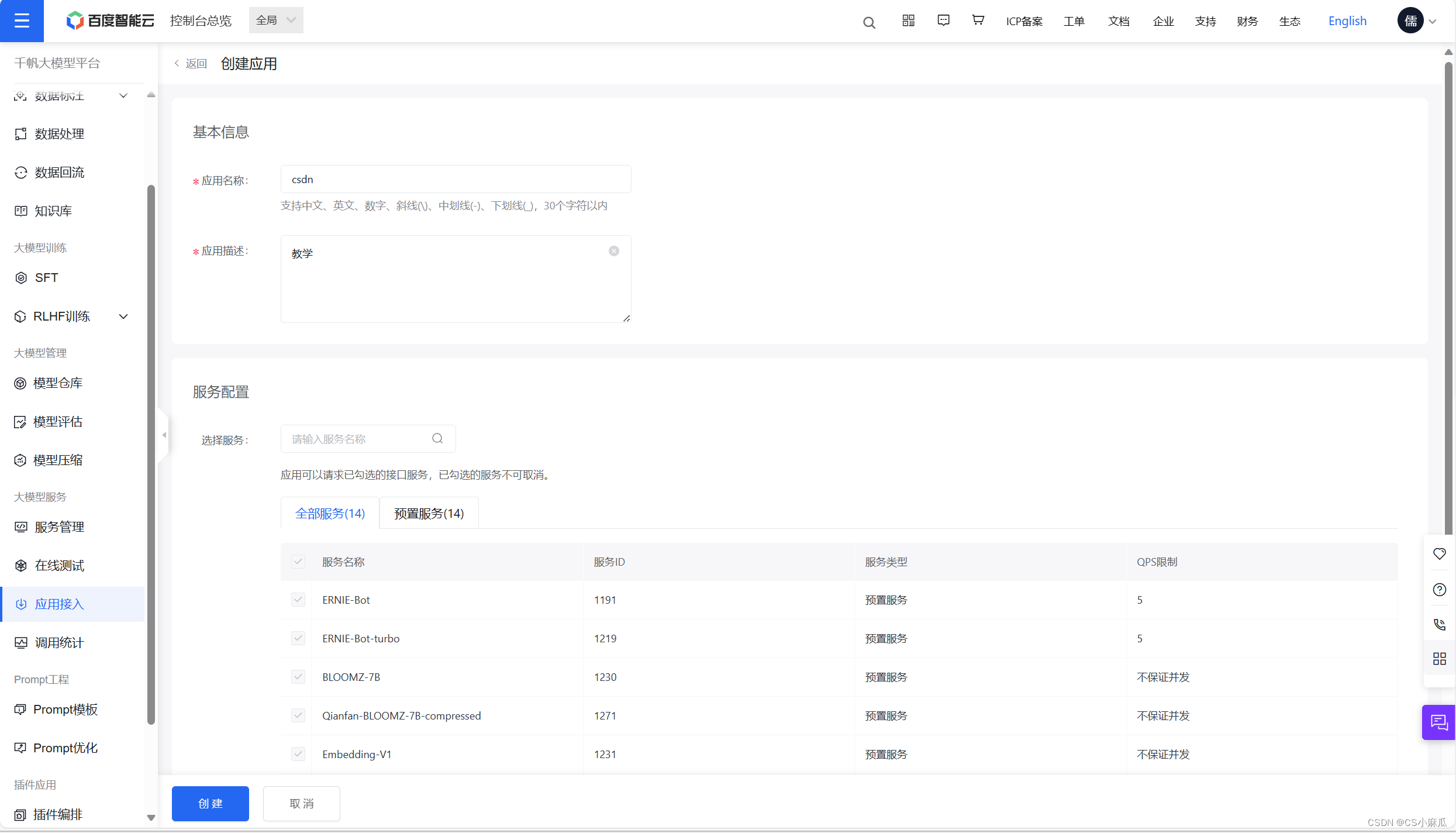Screen dimensions: 1456x833
Task: Click the 模型评估 sidebar icon
Action: click(x=19, y=420)
